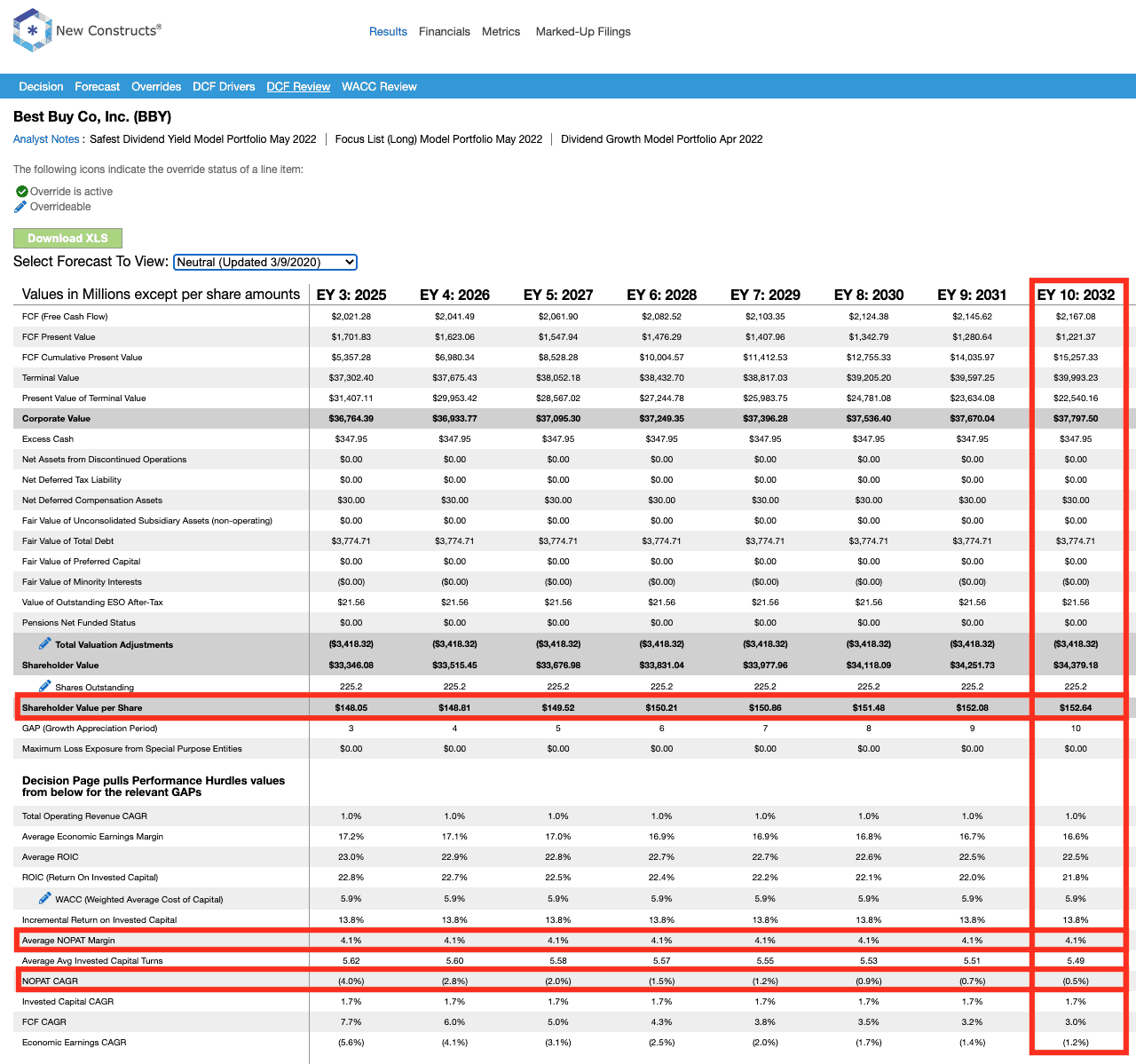Click the EY 8: 2030 column header
The height and width of the screenshot is (1064, 1136).
pyautogui.click(x=869, y=295)
